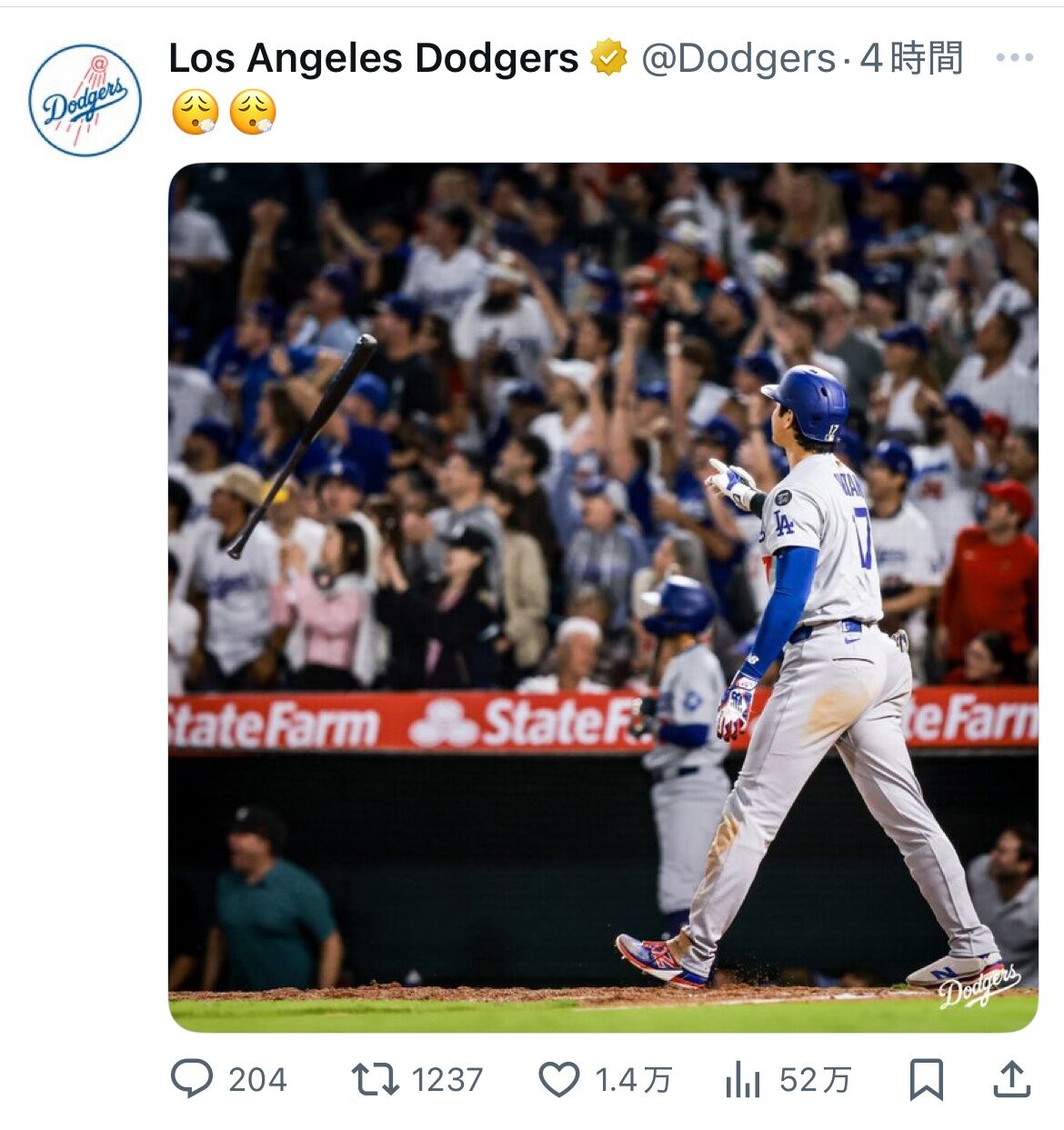Viewport: 1064px width, 1130px height.
Task: Click the Dodgers watermark on the photo
Action: (x=979, y=985)
